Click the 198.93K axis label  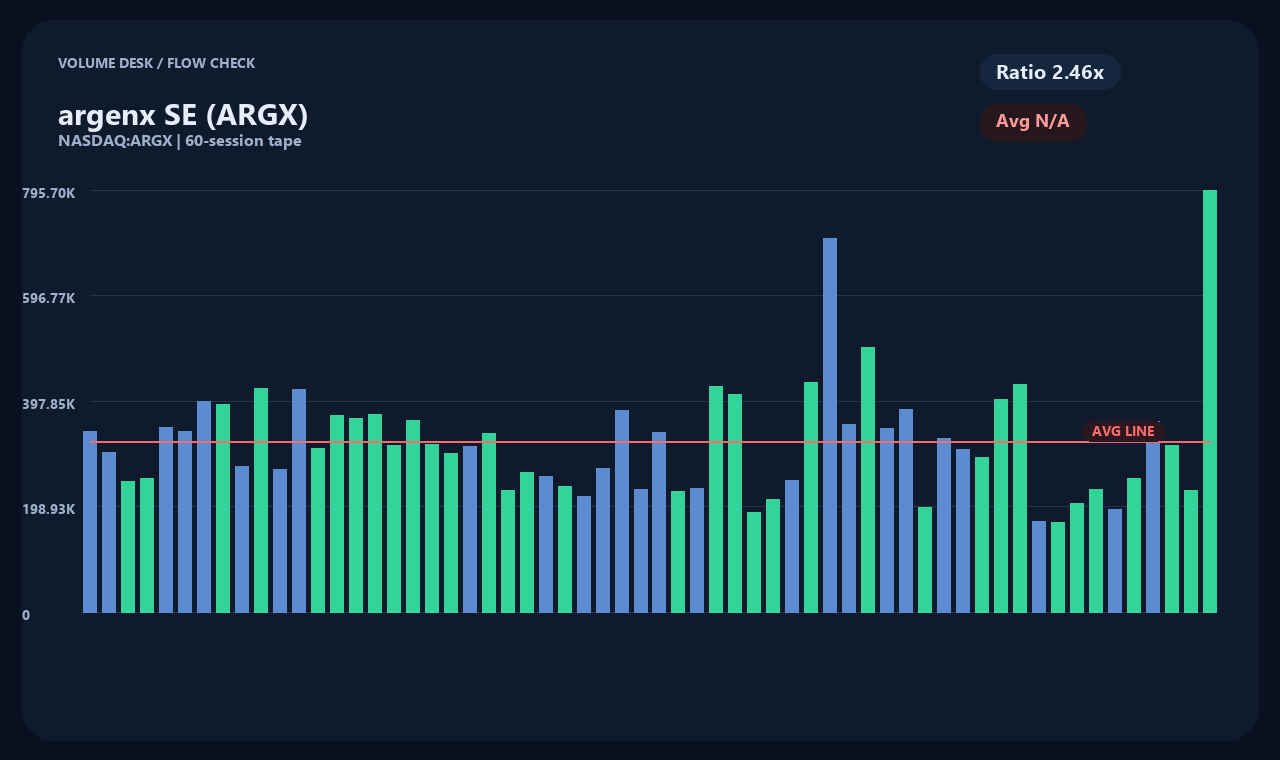[x=48, y=509]
